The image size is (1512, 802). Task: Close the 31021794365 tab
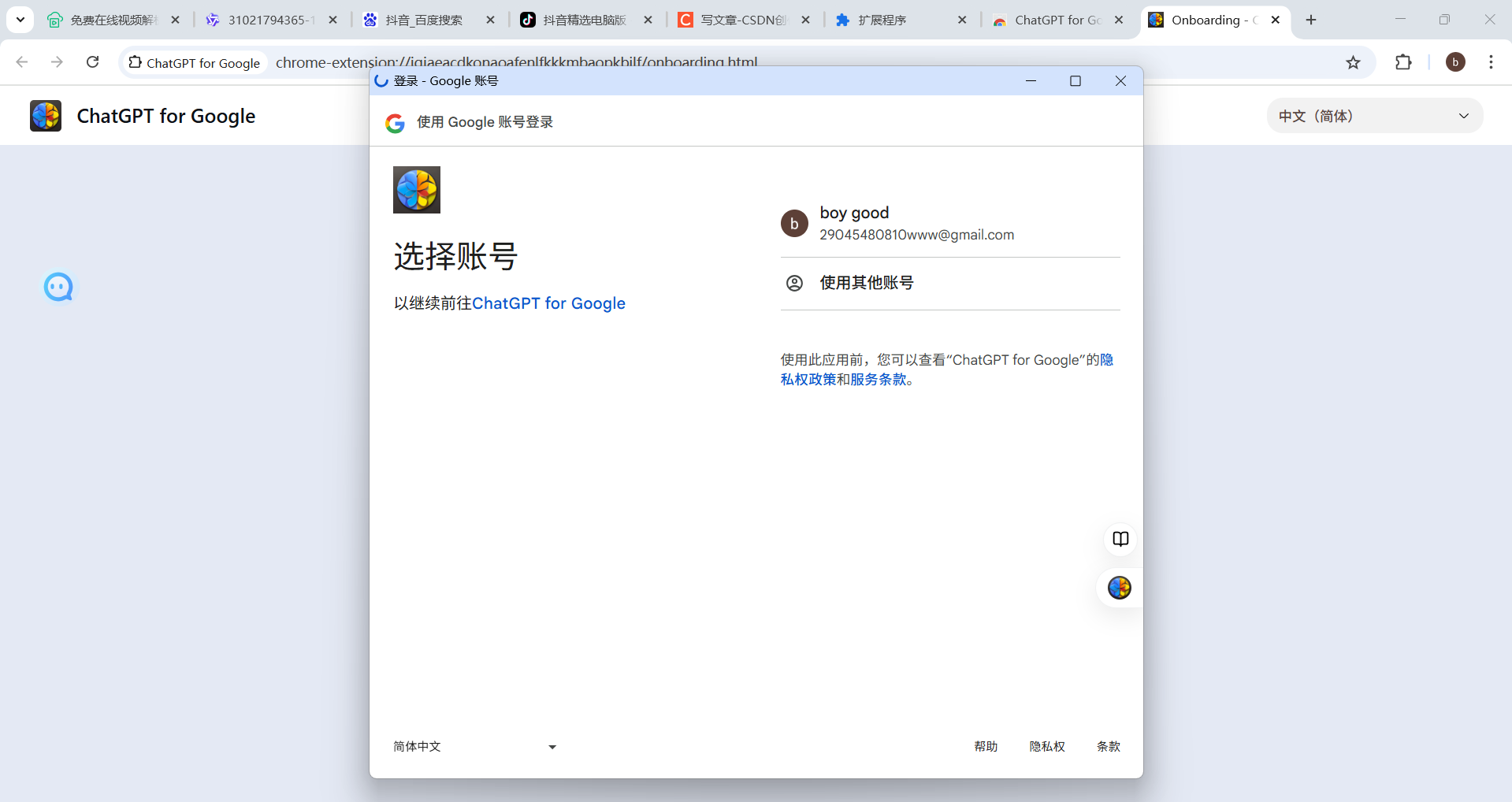(332, 20)
